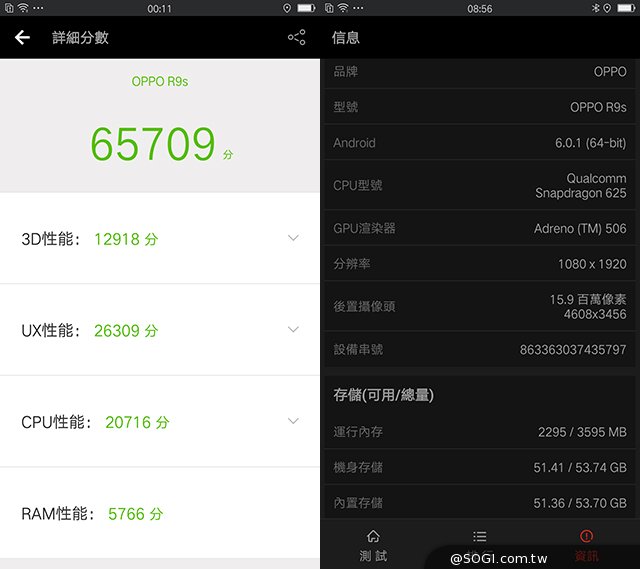The height and width of the screenshot is (569, 640).
Task: Select the 機身存儲 value 51.41 / 53.74 GB
Action: click(580, 467)
